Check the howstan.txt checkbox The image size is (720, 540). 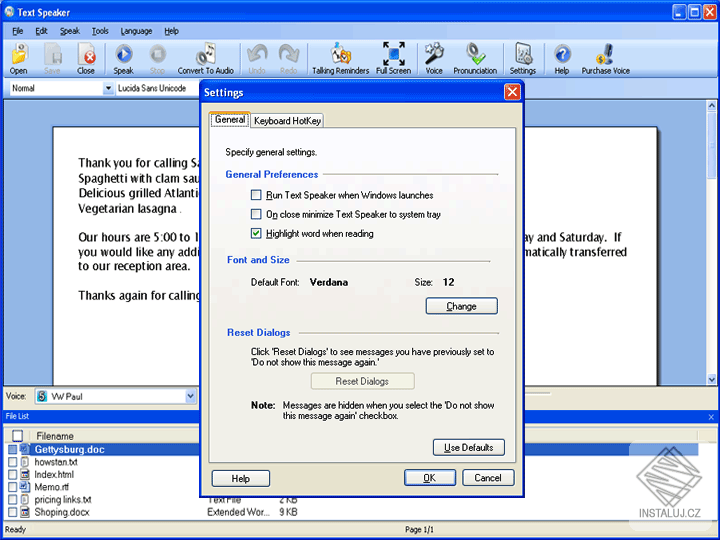[x=12, y=462]
